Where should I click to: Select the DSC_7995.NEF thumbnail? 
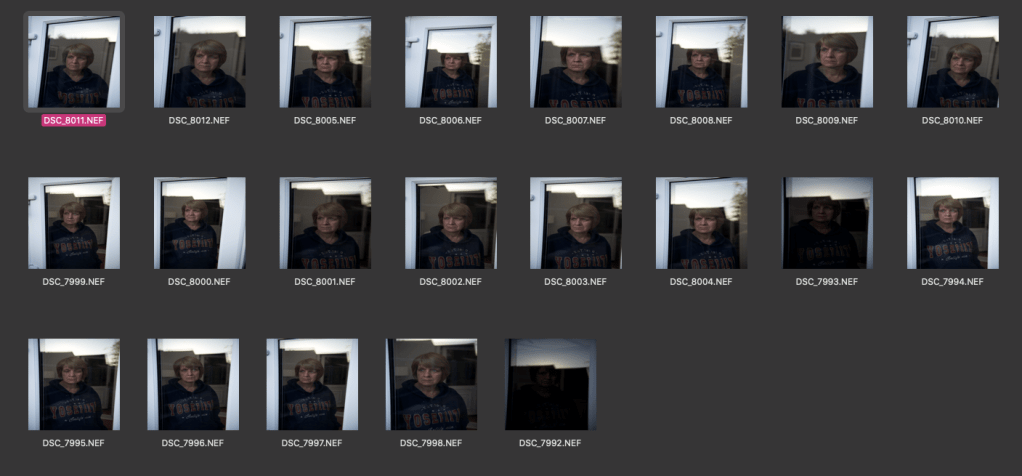click(x=74, y=384)
